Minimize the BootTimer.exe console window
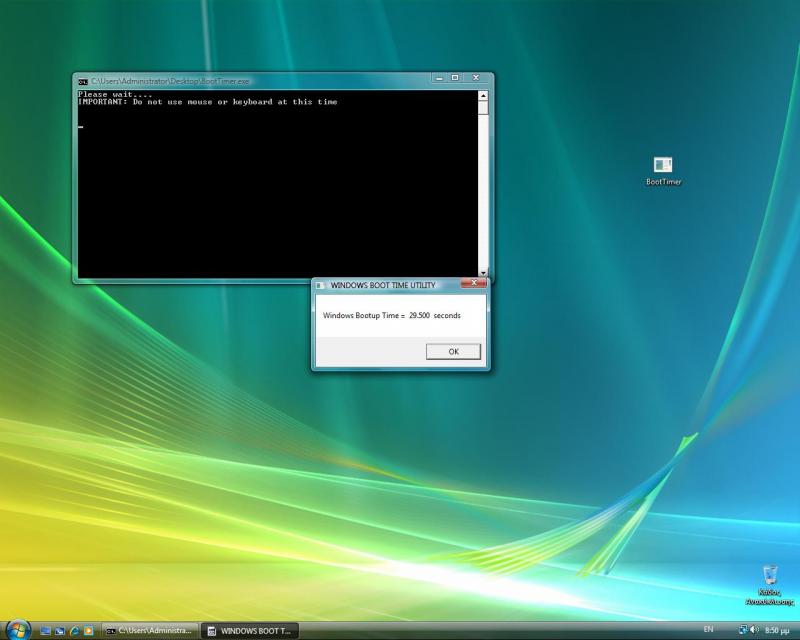Image resolution: width=800 pixels, height=640 pixels. point(439,78)
